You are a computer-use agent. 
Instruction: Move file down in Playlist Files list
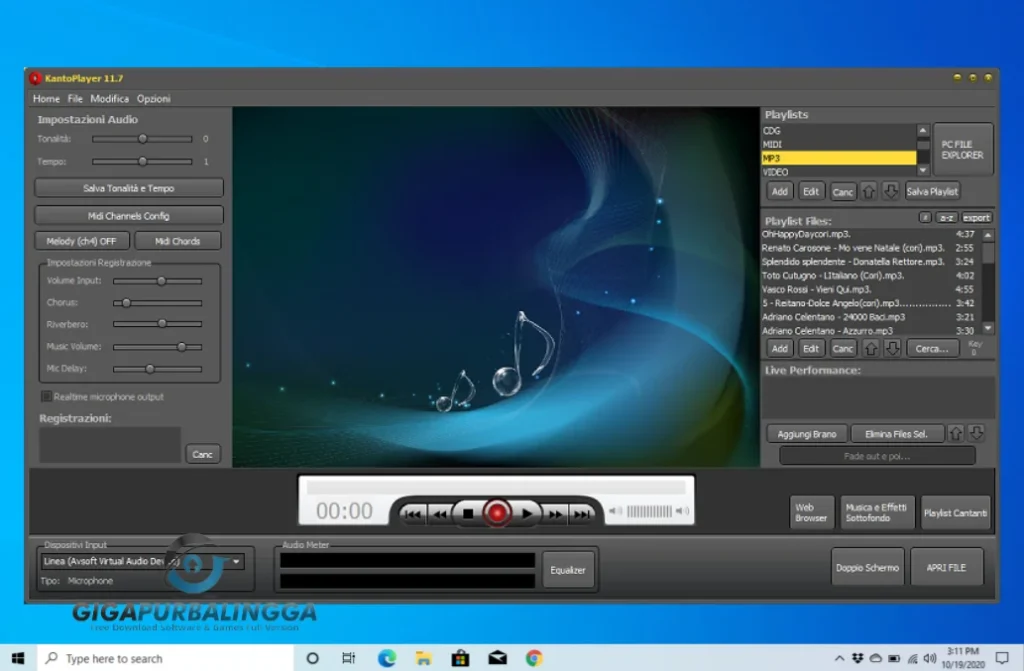tap(892, 349)
